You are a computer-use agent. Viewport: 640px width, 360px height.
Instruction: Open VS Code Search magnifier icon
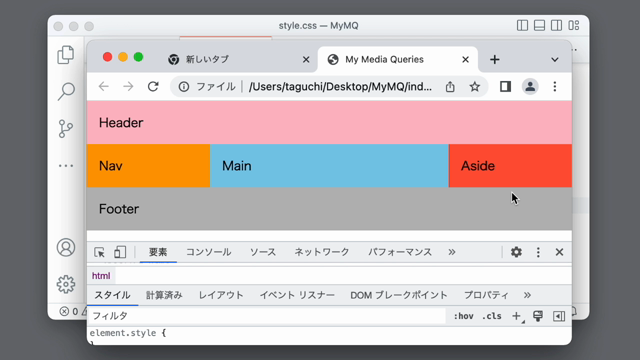point(66,91)
